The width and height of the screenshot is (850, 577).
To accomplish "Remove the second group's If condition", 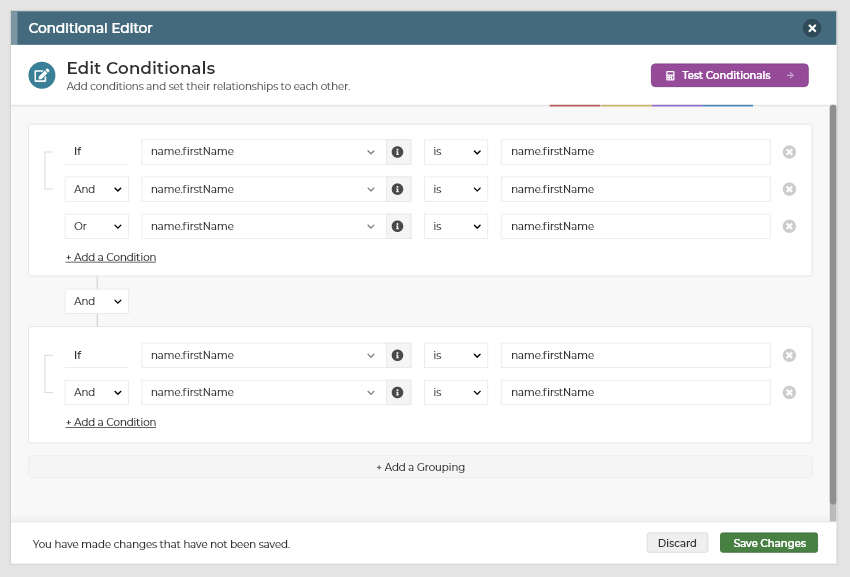I will [789, 355].
